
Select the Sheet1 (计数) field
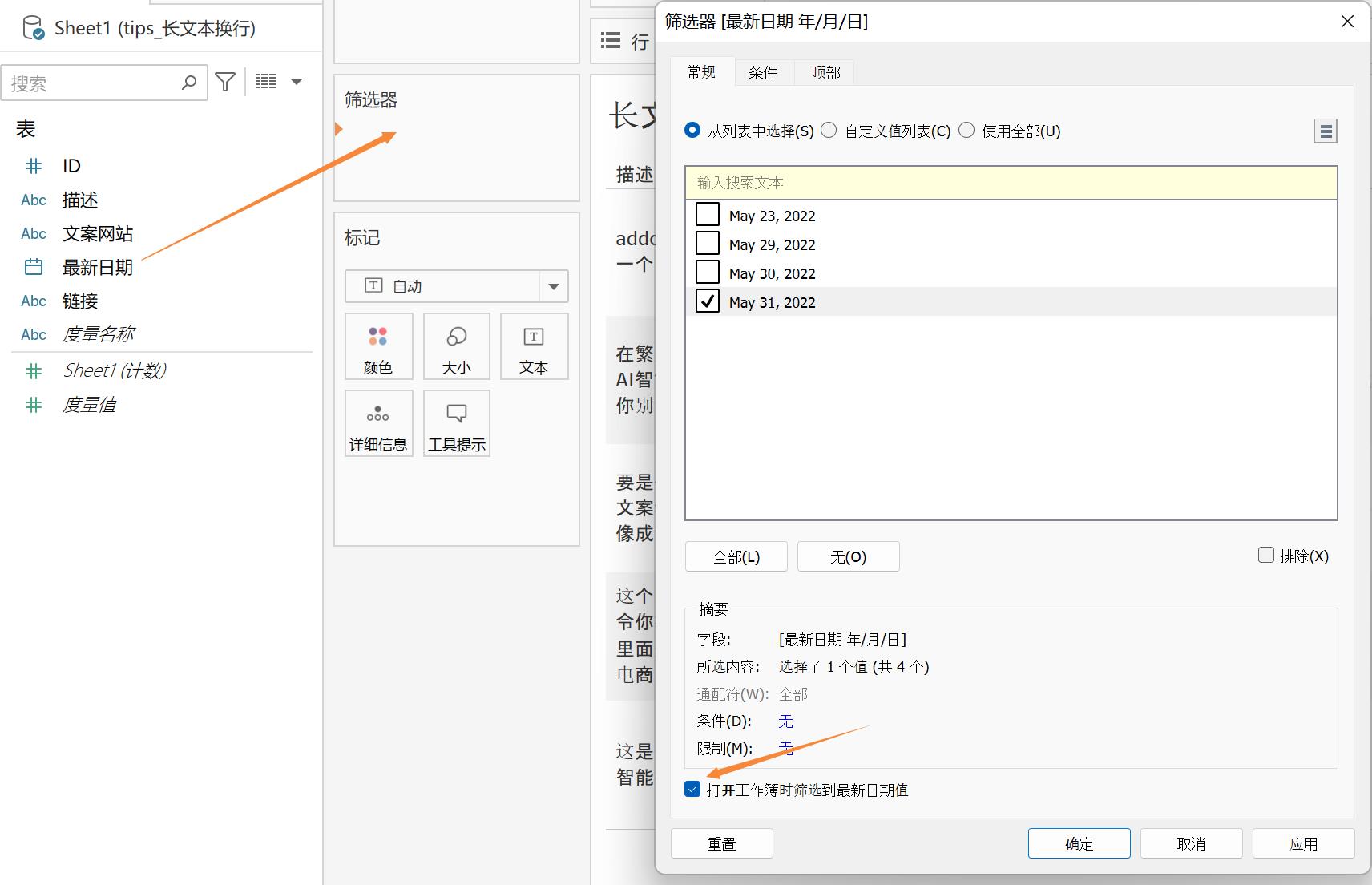pos(115,370)
